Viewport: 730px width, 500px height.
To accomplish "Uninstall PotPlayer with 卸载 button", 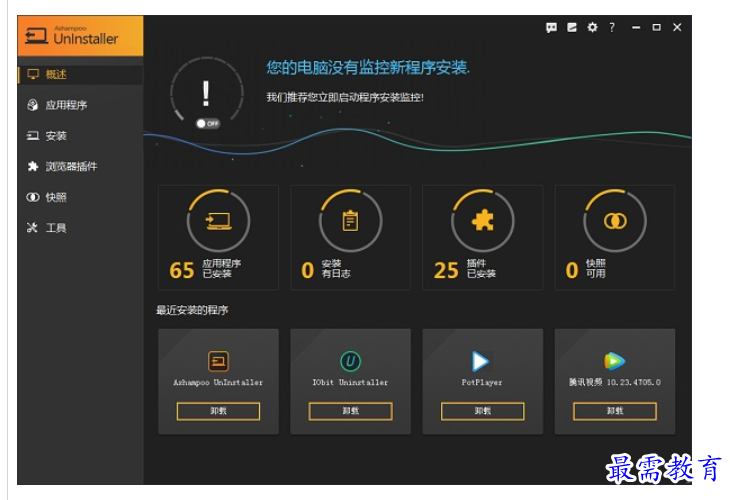I will click(483, 412).
